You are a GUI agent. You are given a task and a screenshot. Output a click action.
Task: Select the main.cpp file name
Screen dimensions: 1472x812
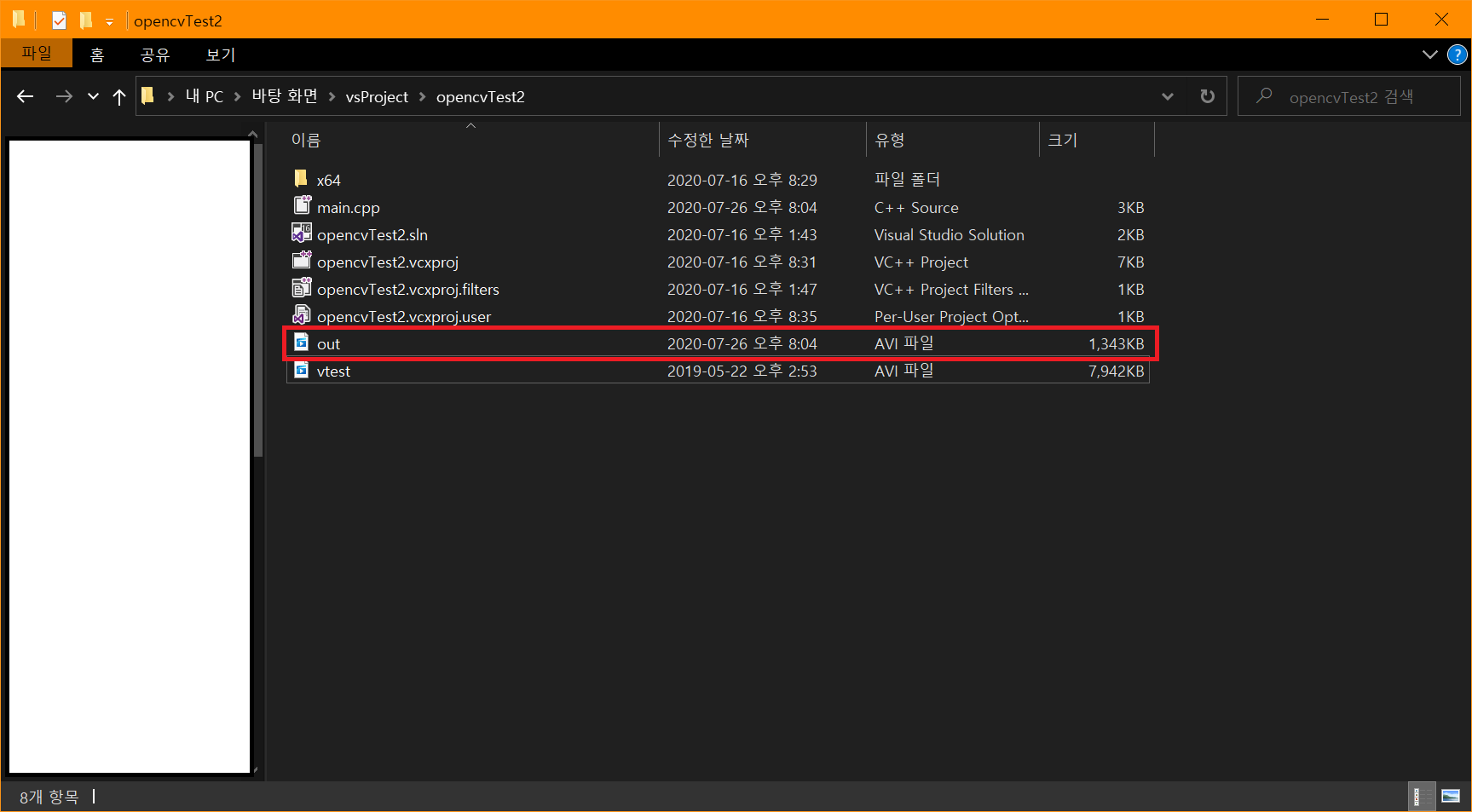[x=349, y=208]
